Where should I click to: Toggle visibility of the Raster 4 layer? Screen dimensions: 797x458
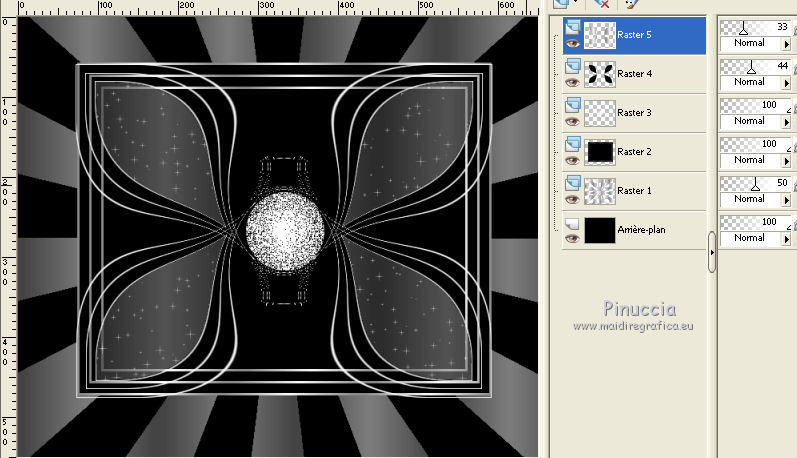pos(572,83)
